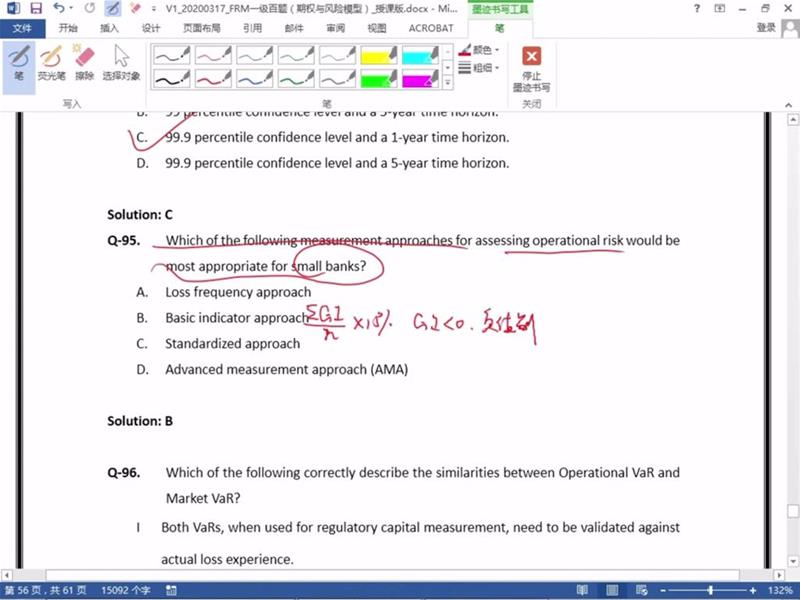Select the cyan highlighter swatch
The height and width of the screenshot is (600, 800).
click(420, 55)
